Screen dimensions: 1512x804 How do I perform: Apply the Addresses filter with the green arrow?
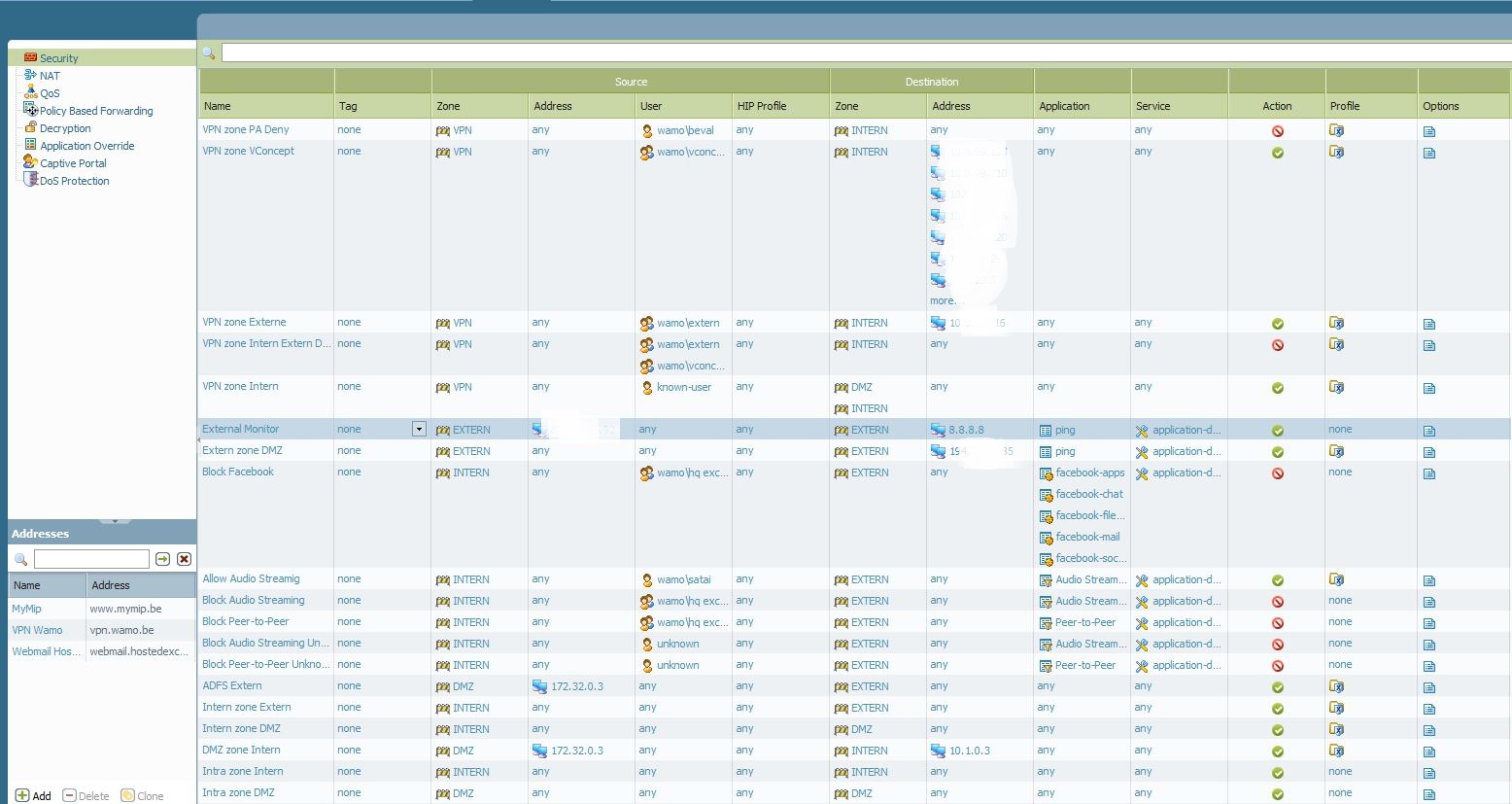tap(162, 559)
